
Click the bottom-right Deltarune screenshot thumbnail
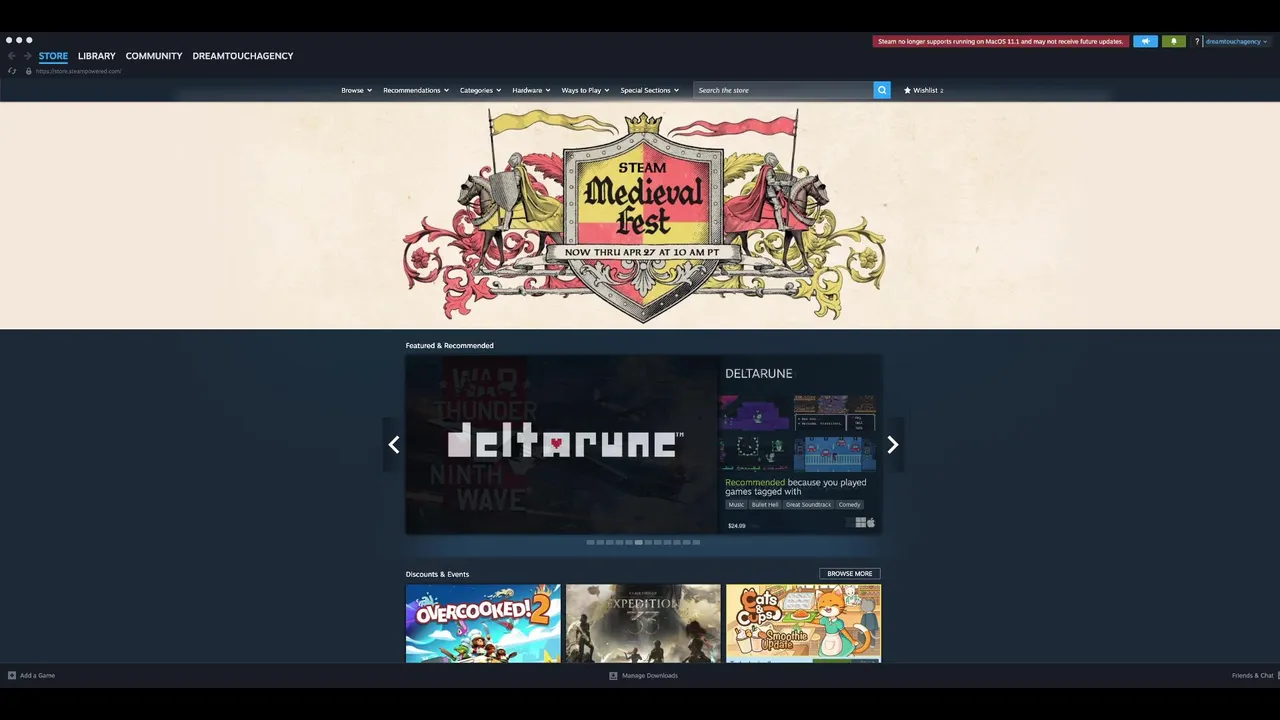point(835,453)
